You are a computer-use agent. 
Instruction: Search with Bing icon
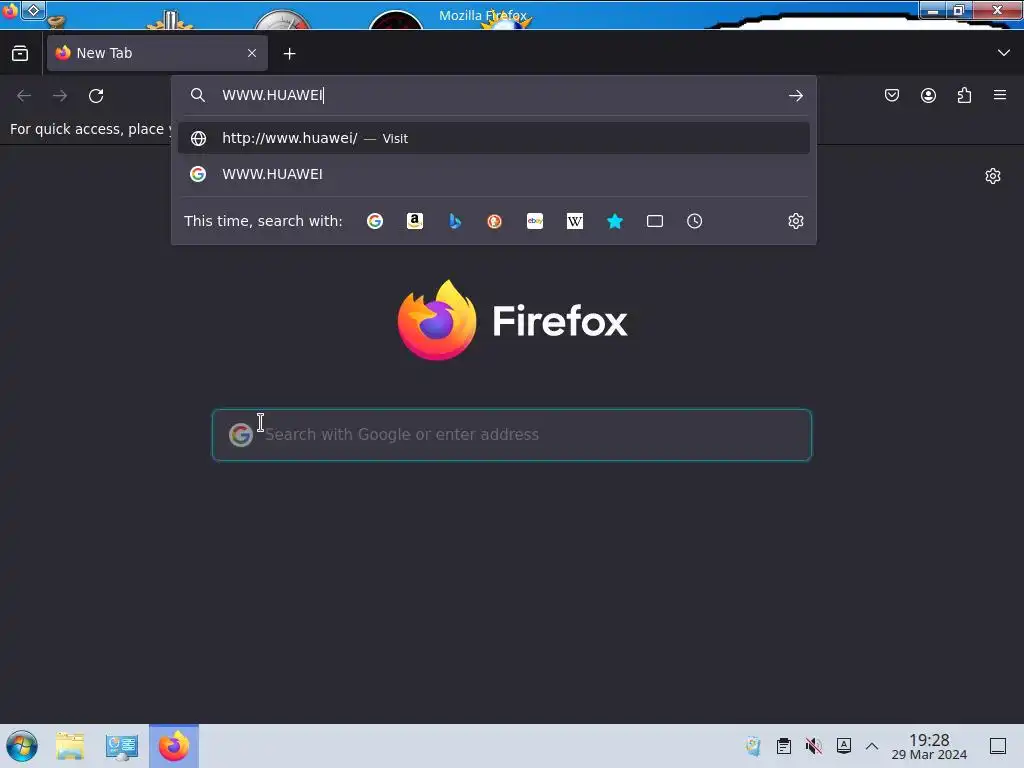[x=455, y=221]
